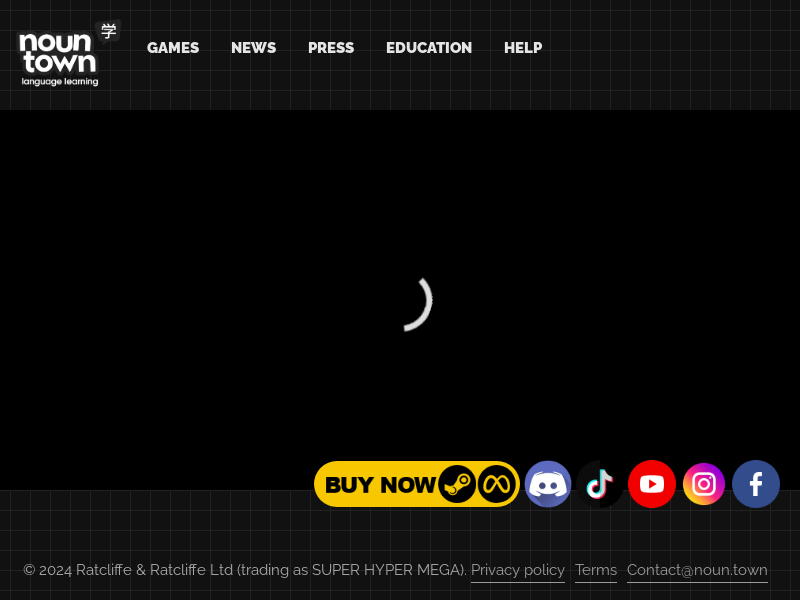The width and height of the screenshot is (800, 600).
Task: Select the Help menu item
Action: point(523,48)
